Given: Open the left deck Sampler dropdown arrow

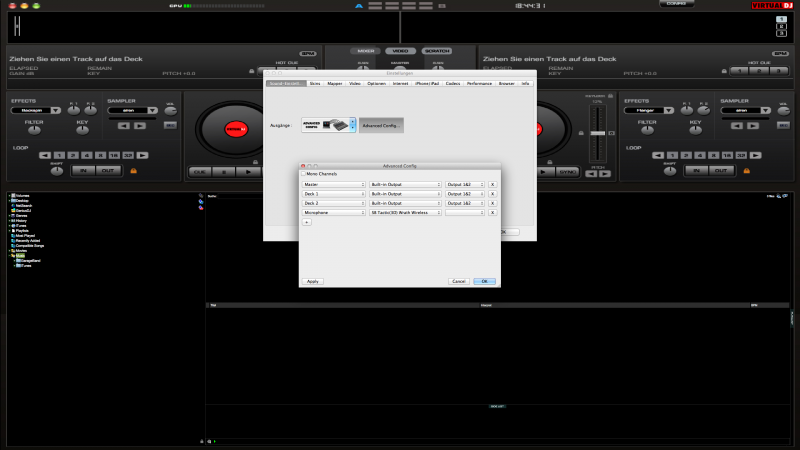Looking at the screenshot, I should [152, 110].
